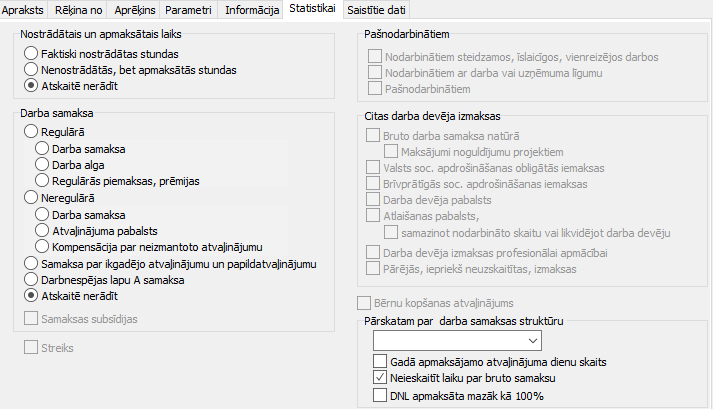Select Faktiski nostrādātas stundas radio option
The image size is (713, 409).
pyautogui.click(x=32, y=52)
